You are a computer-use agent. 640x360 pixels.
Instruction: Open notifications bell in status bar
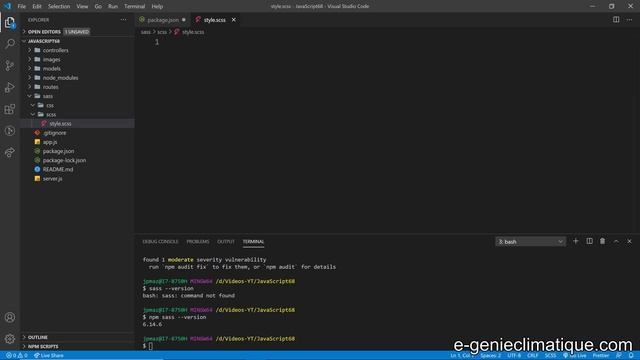(631, 356)
